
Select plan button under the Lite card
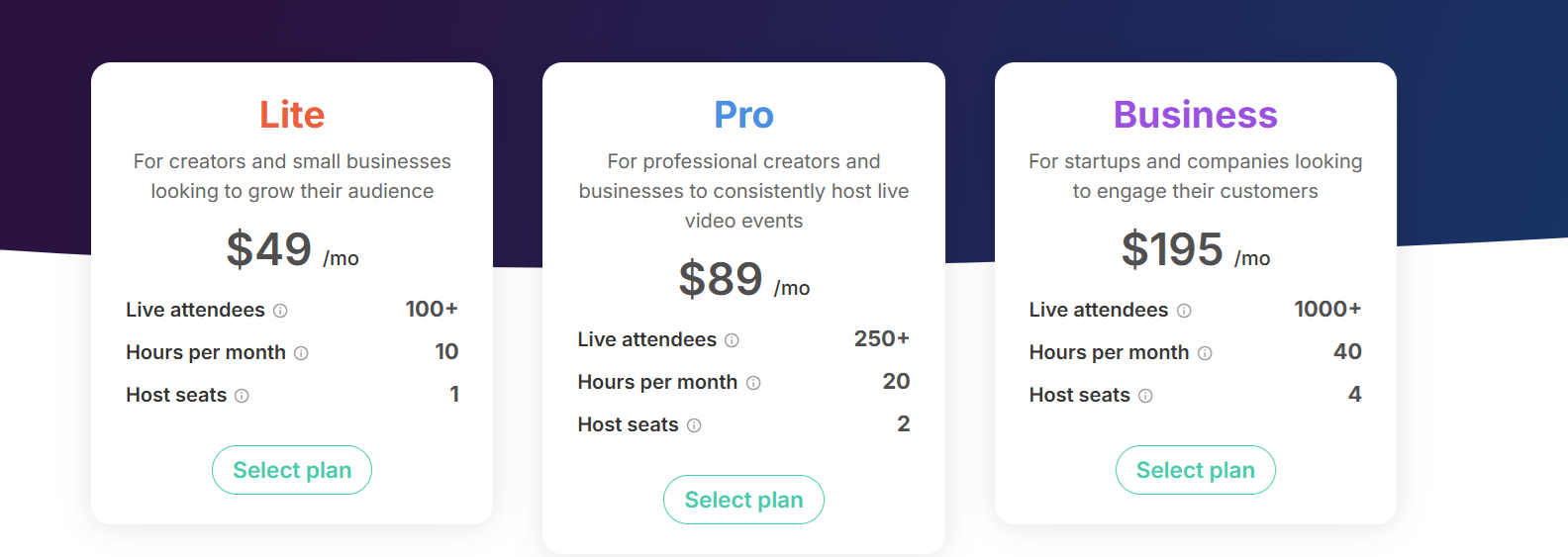292,470
